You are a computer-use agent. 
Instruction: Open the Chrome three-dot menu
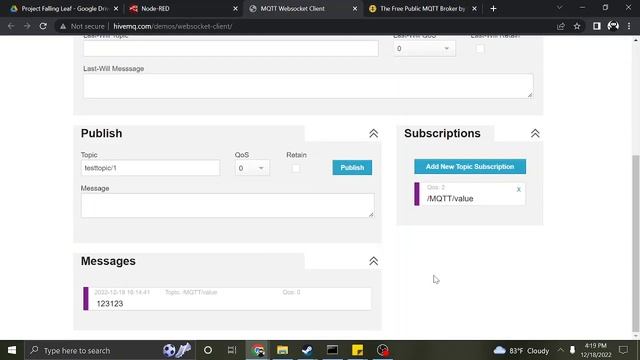click(x=629, y=26)
